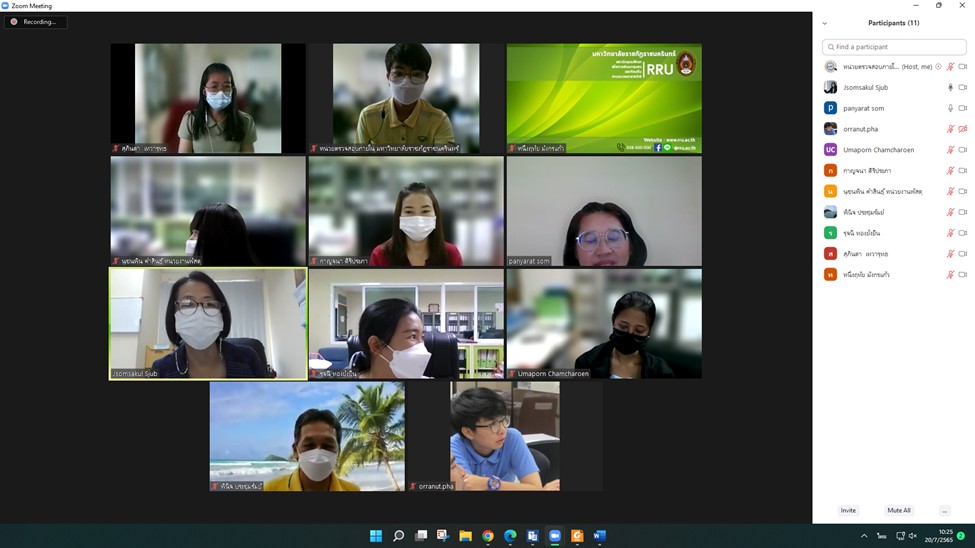Viewport: 975px width, 548px height.
Task: Toggle Umaporn Chamcharoen's muted microphone icon
Action: (x=950, y=150)
